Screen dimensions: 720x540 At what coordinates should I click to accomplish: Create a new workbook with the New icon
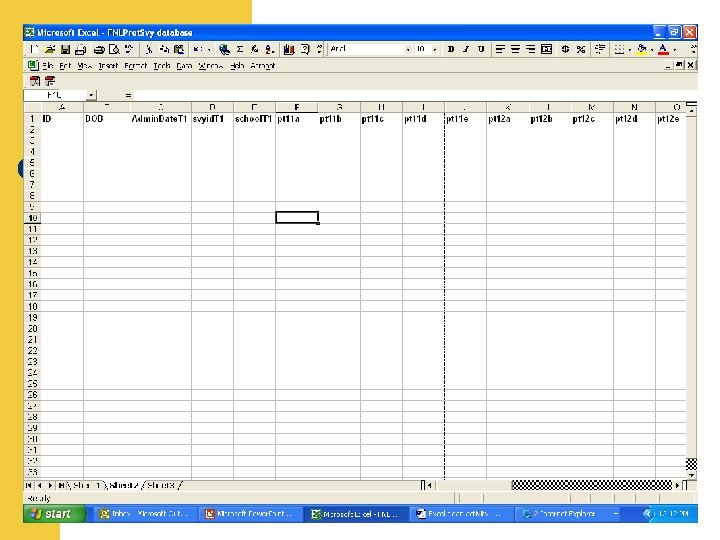click(x=33, y=49)
